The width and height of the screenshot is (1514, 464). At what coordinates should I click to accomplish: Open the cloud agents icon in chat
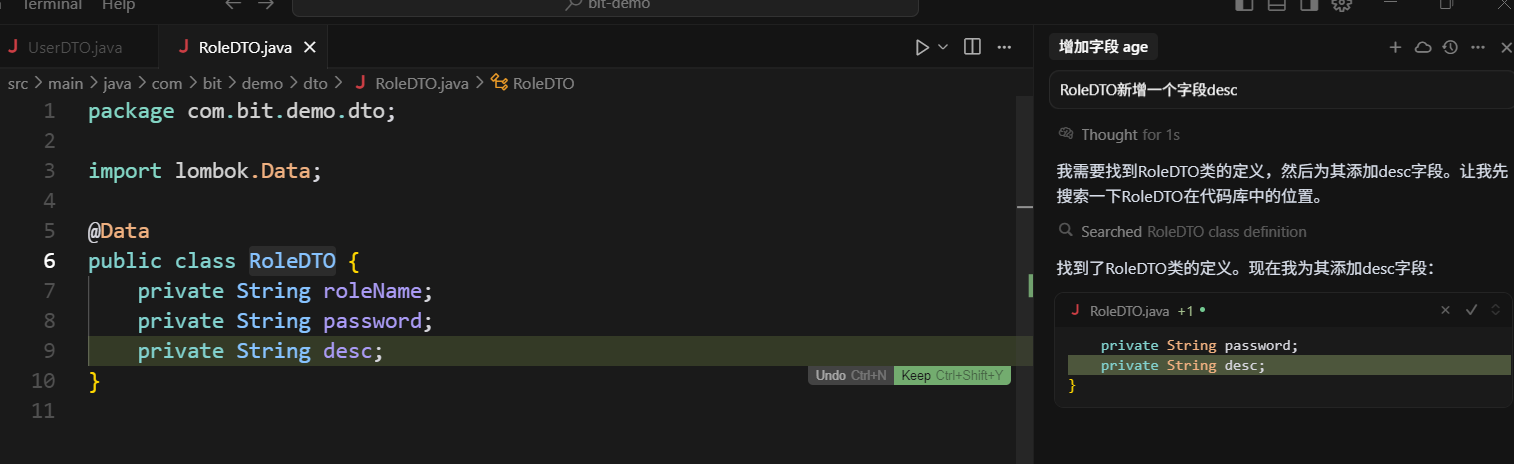tap(1423, 47)
